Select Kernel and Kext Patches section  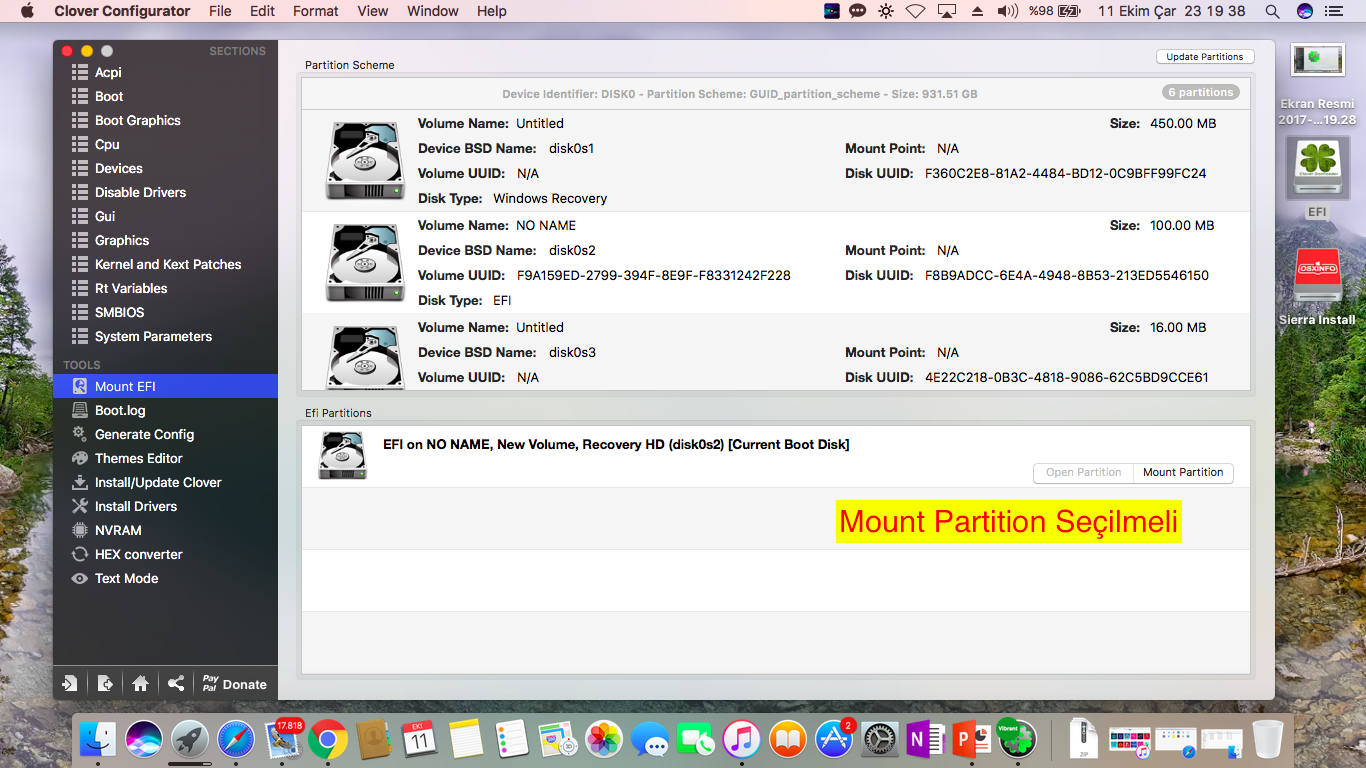tap(167, 264)
